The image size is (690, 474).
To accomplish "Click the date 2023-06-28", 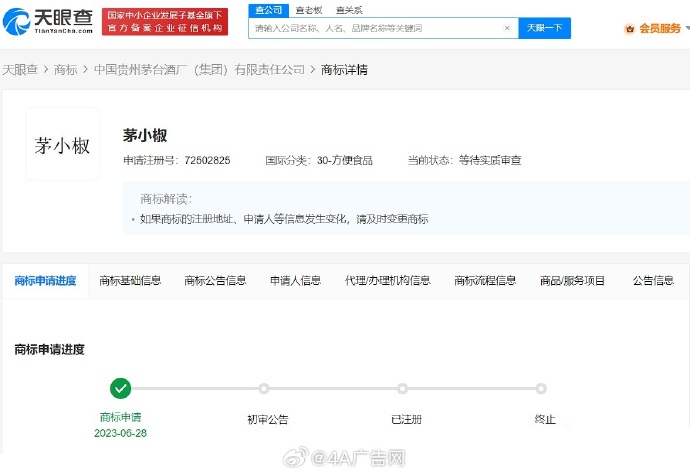I will coord(121,433).
